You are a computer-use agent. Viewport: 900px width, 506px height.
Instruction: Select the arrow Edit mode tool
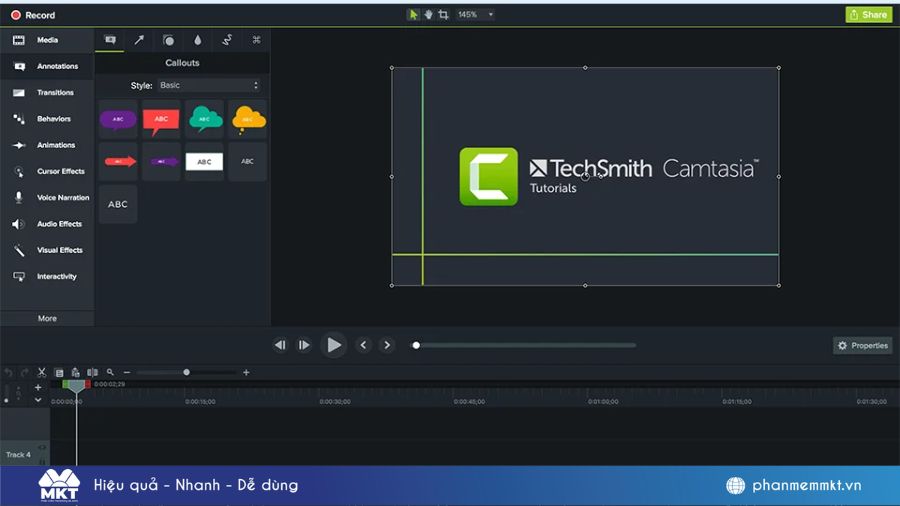[413, 14]
